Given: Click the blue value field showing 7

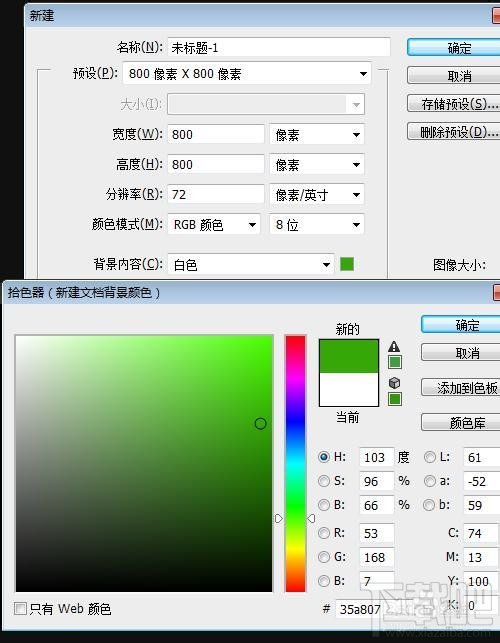Looking at the screenshot, I should (377, 581).
